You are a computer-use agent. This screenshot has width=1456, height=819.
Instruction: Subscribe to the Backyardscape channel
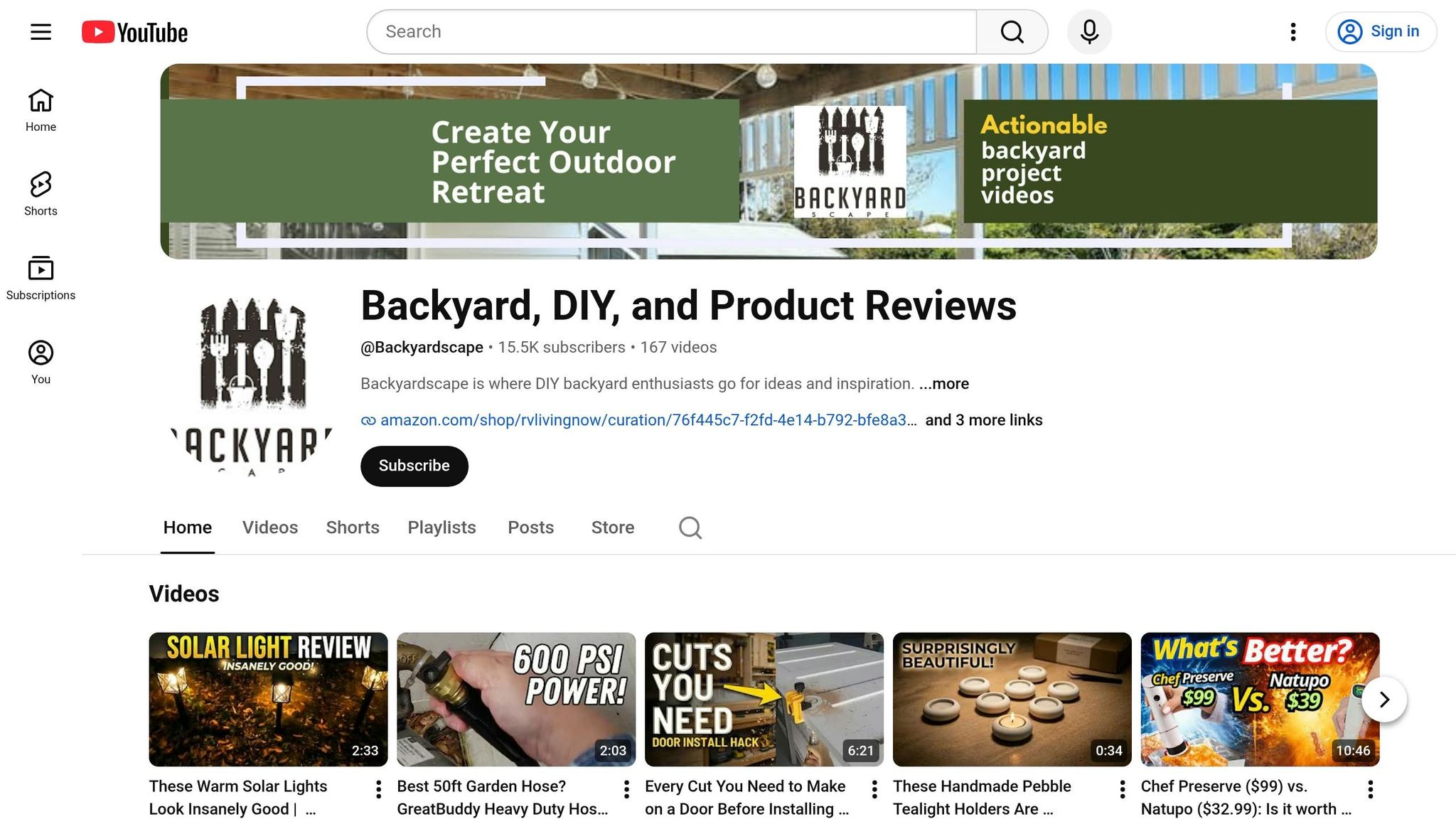click(x=414, y=466)
